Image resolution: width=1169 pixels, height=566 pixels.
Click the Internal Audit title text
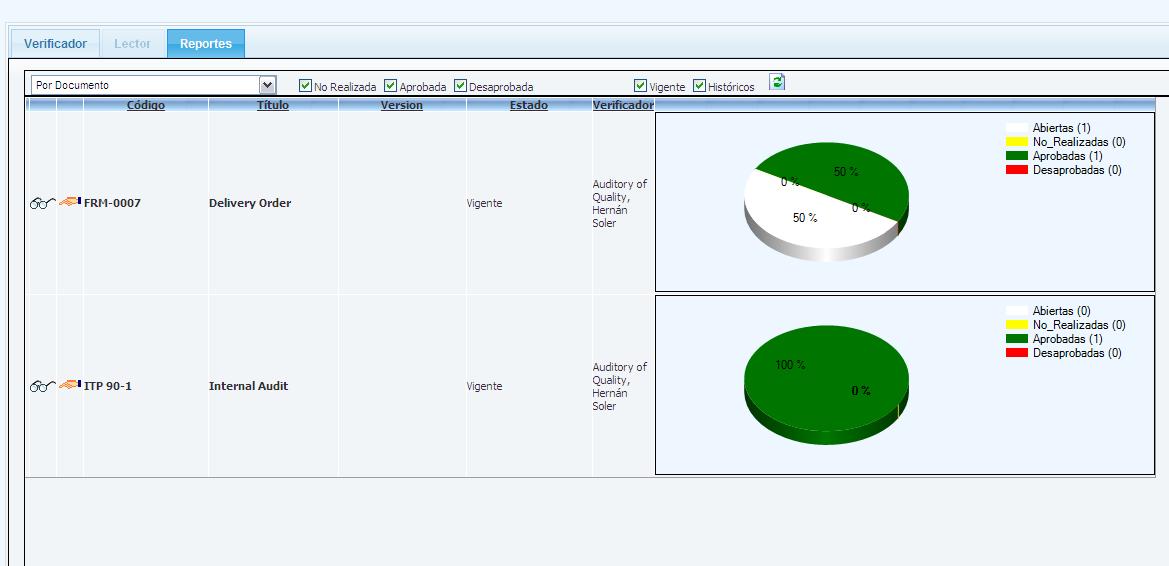(x=248, y=386)
